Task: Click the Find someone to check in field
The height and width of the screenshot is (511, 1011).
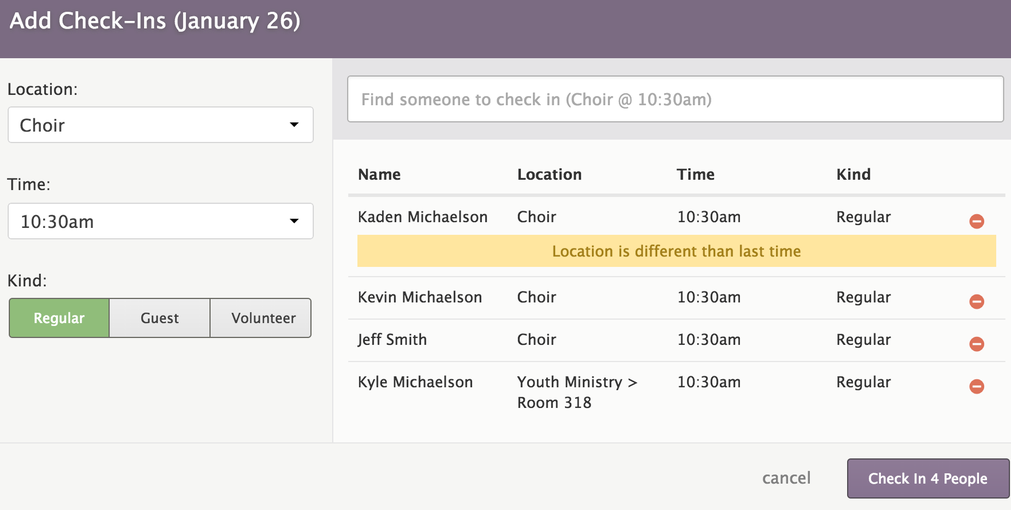Action: (x=675, y=100)
